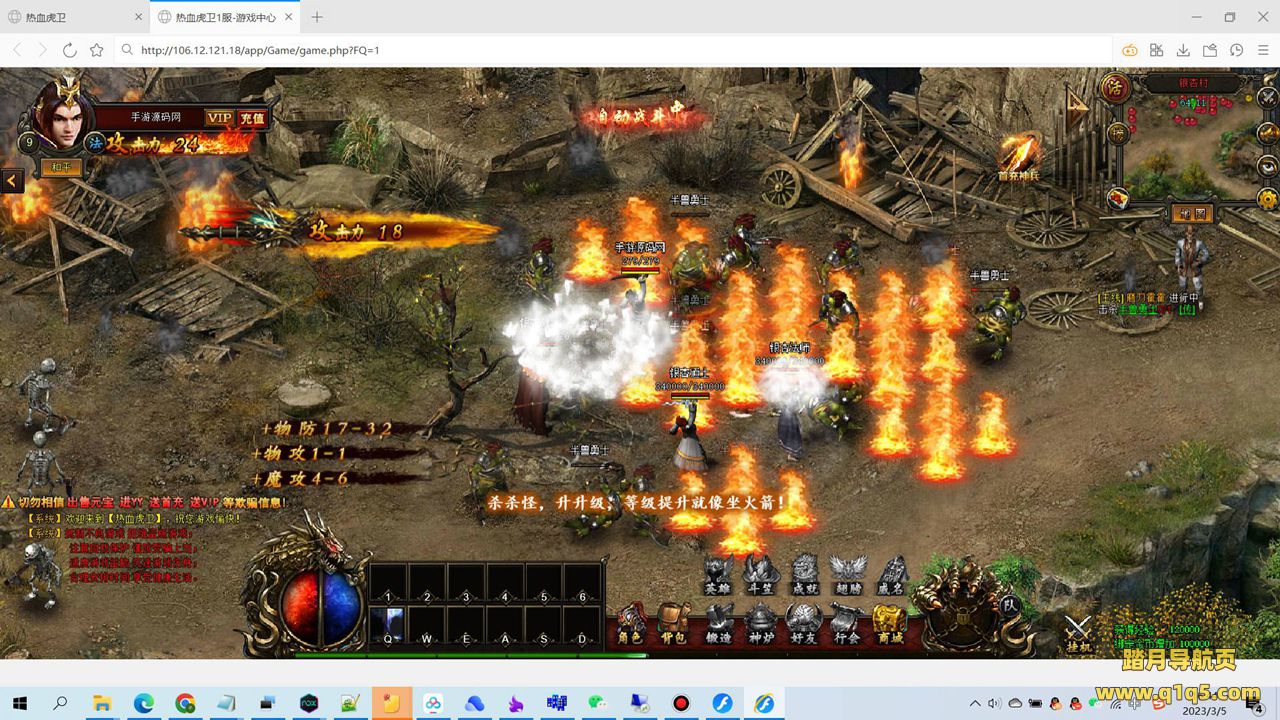
Task: Open the 好友 friends icon
Action: (804, 622)
